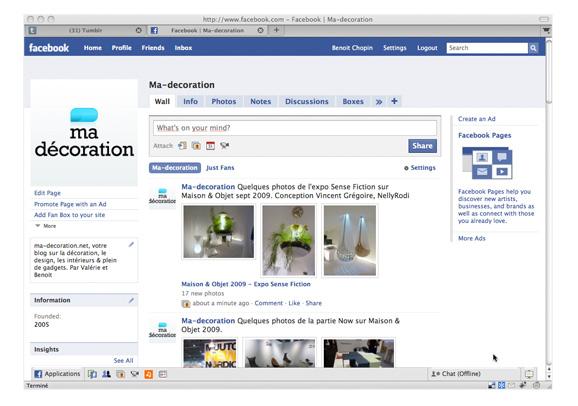Screen dimensions: 578x406
Task: Click Add Fan Box to your site
Action: (69, 215)
